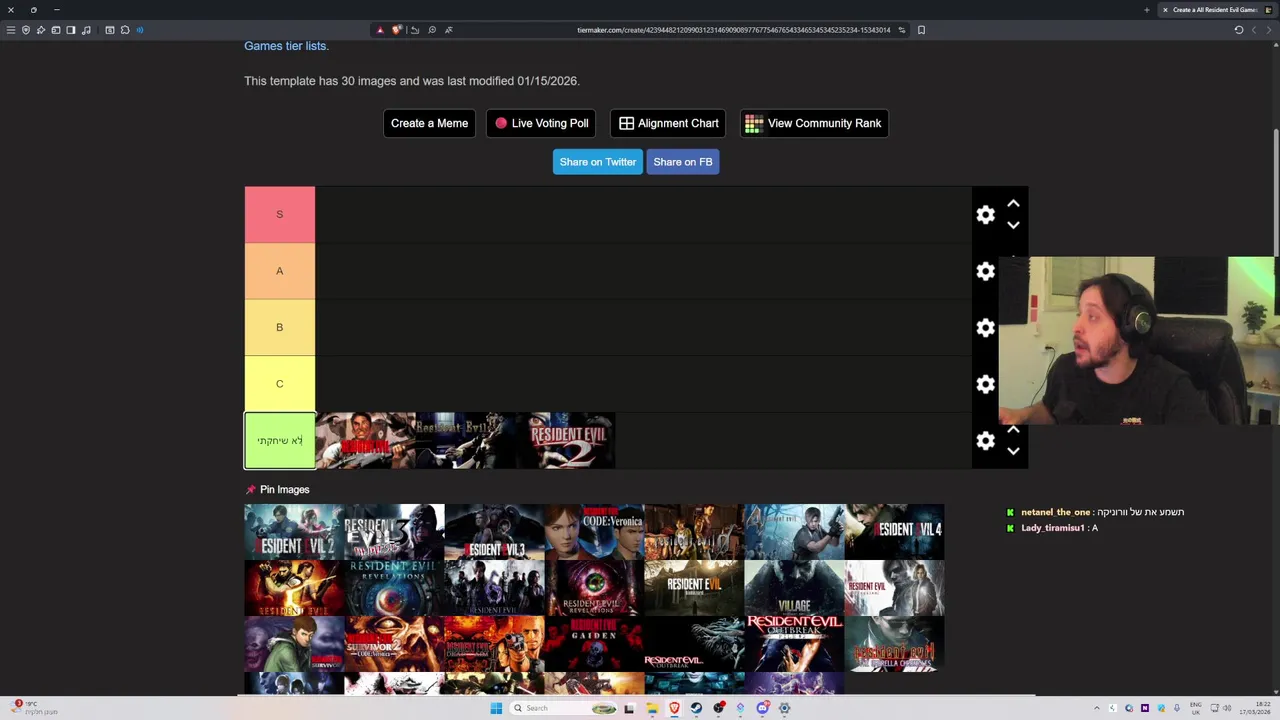Open Discord from the taskbar

763,708
